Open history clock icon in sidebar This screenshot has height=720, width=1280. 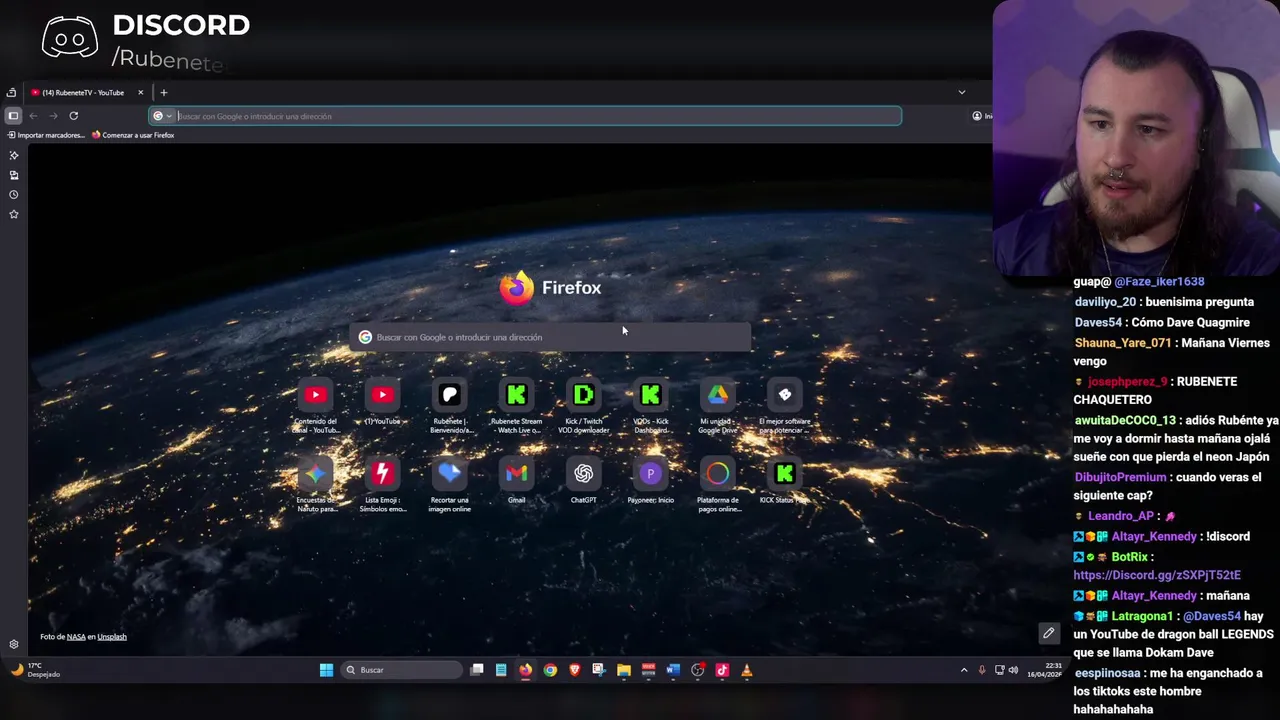pyautogui.click(x=14, y=194)
